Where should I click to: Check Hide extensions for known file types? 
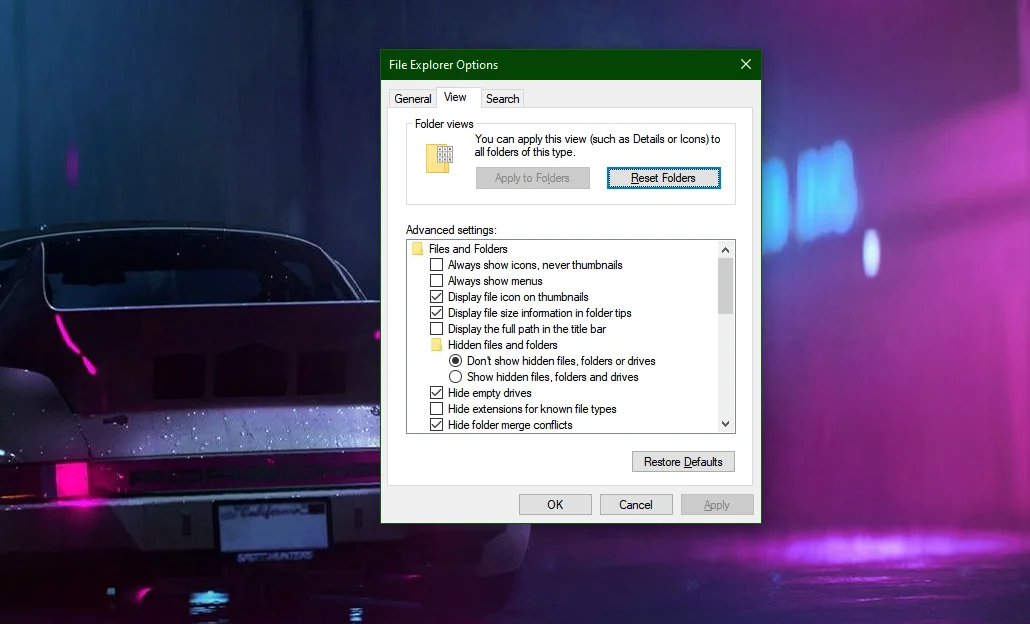pyautogui.click(x=436, y=409)
